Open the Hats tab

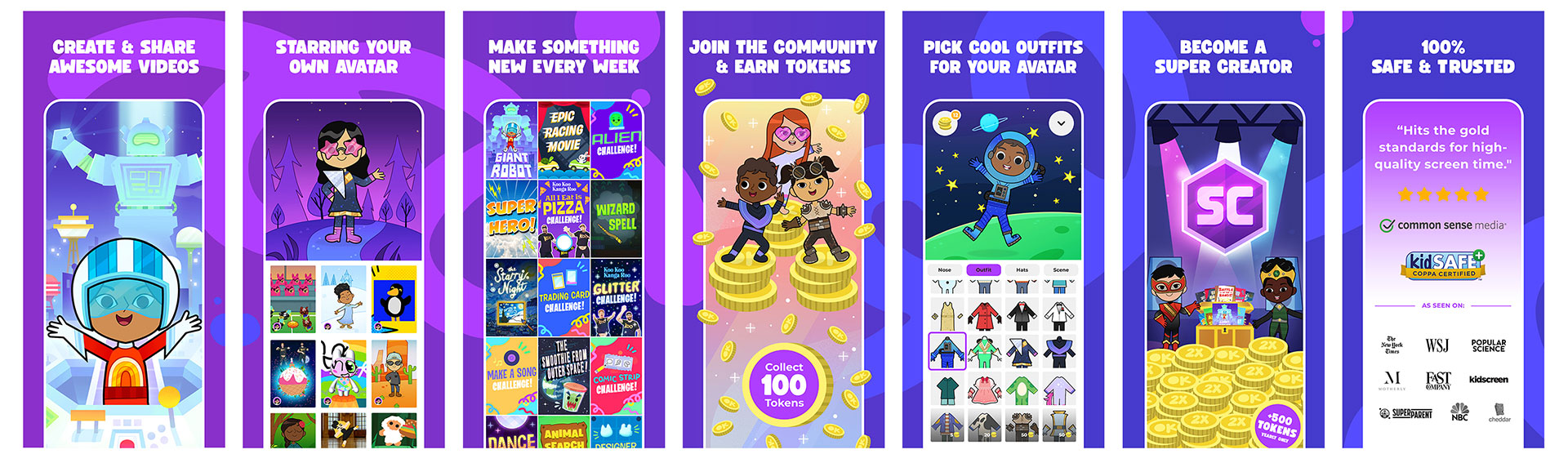[1022, 269]
